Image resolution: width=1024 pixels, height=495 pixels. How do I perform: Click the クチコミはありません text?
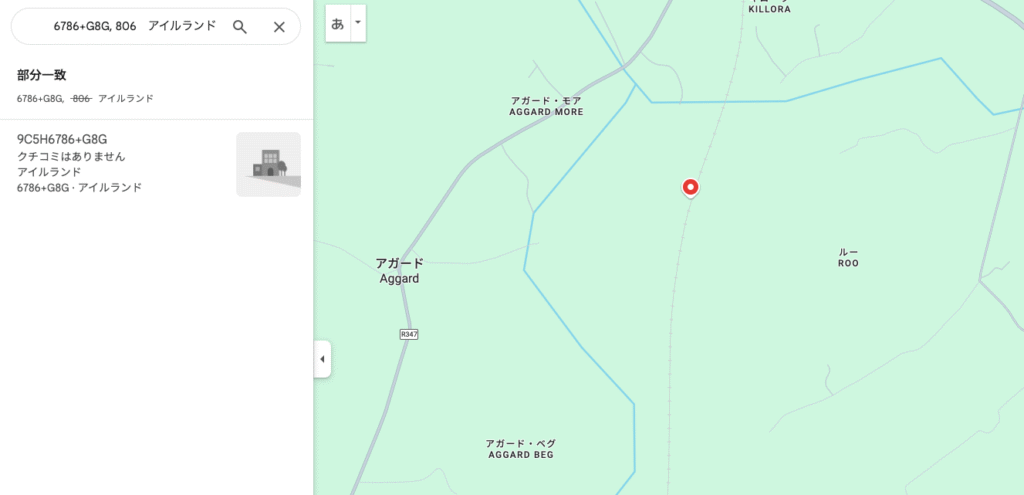[71, 157]
